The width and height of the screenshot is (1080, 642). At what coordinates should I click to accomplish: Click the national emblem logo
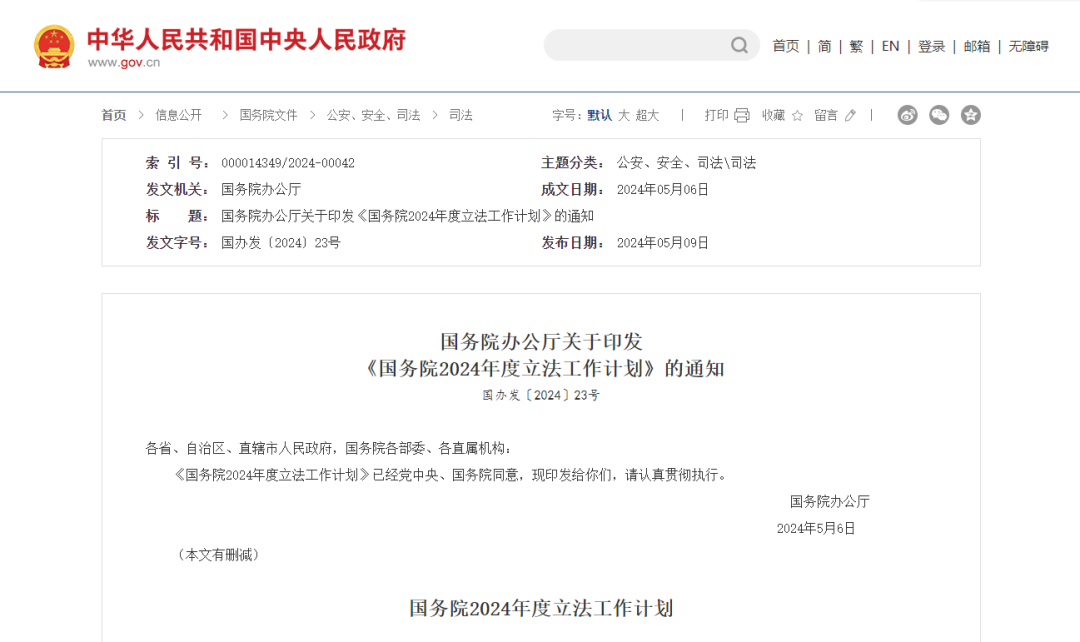(x=54, y=46)
